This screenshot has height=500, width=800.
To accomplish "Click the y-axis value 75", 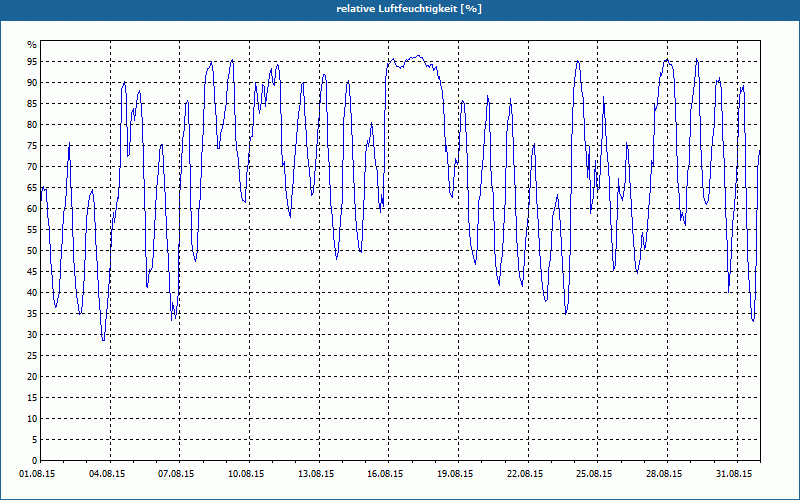I will point(32,146).
